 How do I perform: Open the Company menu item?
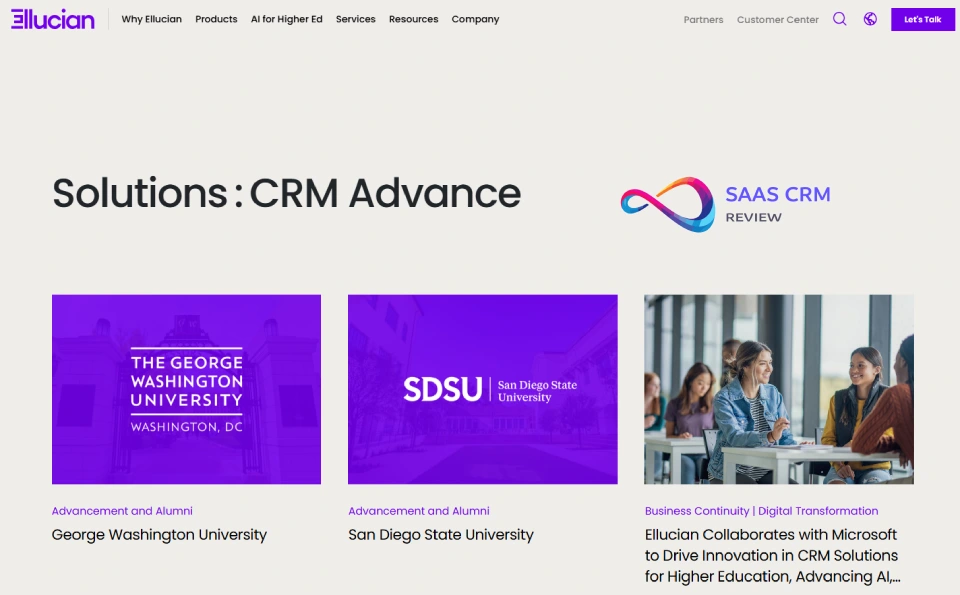(x=475, y=19)
